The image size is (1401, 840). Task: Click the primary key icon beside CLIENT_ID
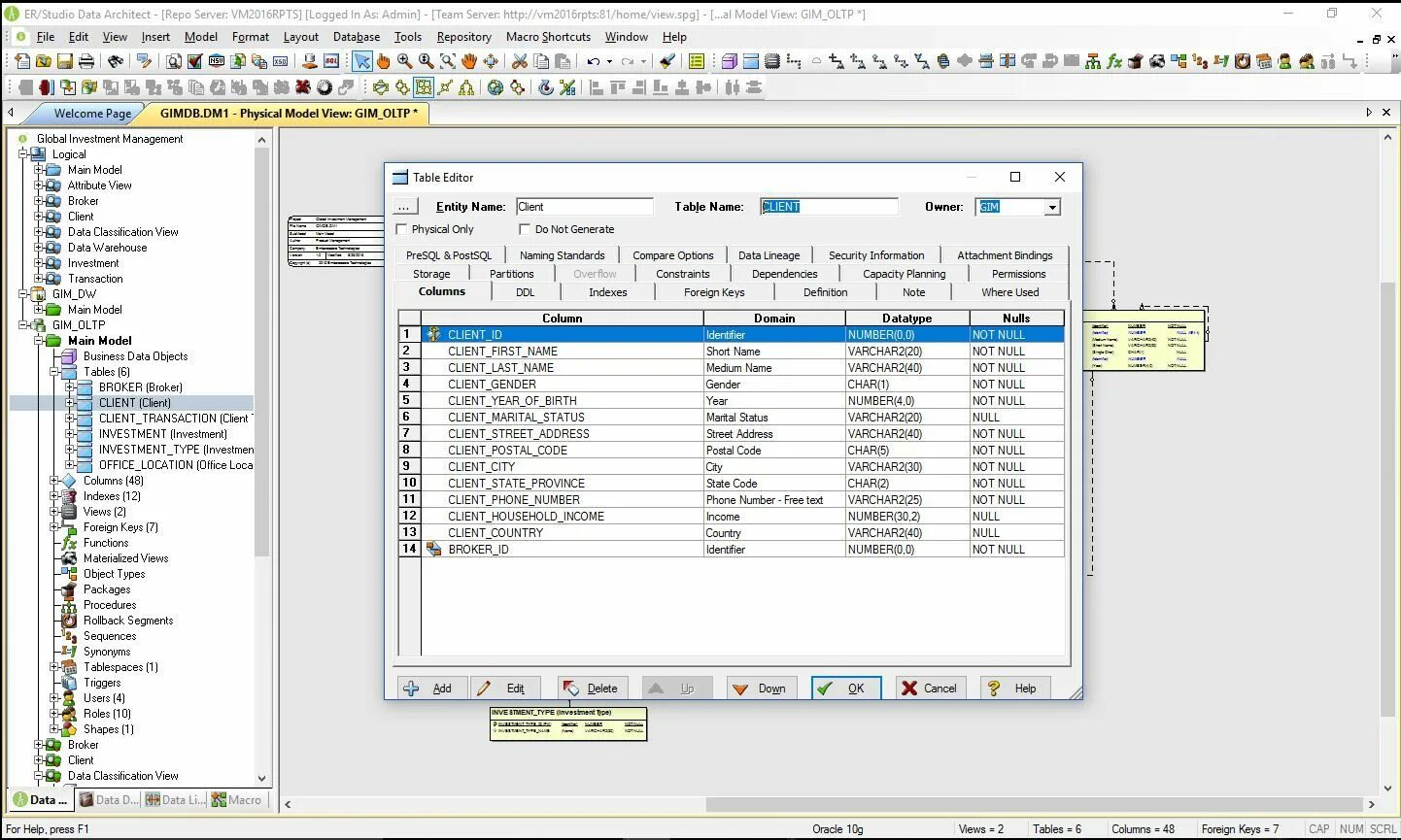[x=434, y=334]
